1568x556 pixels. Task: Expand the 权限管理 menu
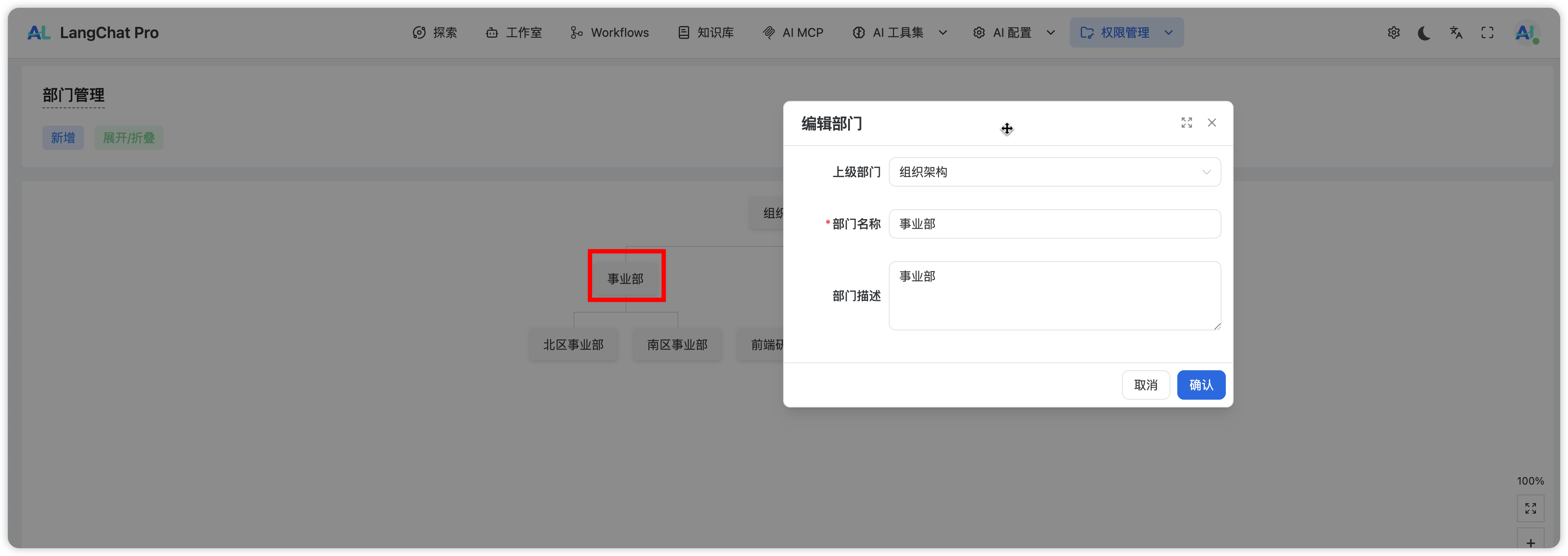click(x=1126, y=33)
